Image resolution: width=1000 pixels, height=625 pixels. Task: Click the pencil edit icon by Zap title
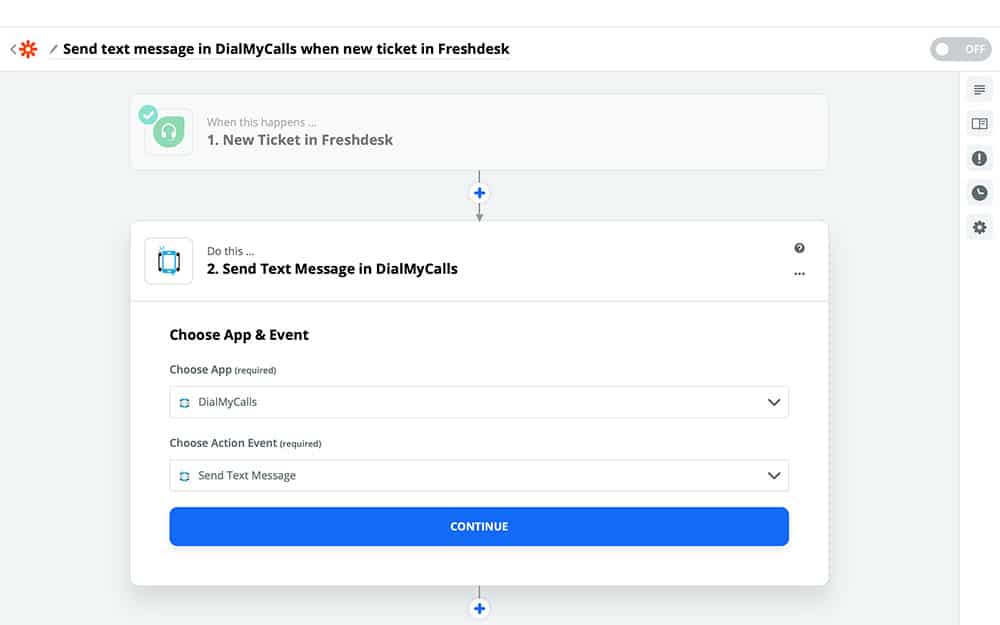click(x=54, y=49)
